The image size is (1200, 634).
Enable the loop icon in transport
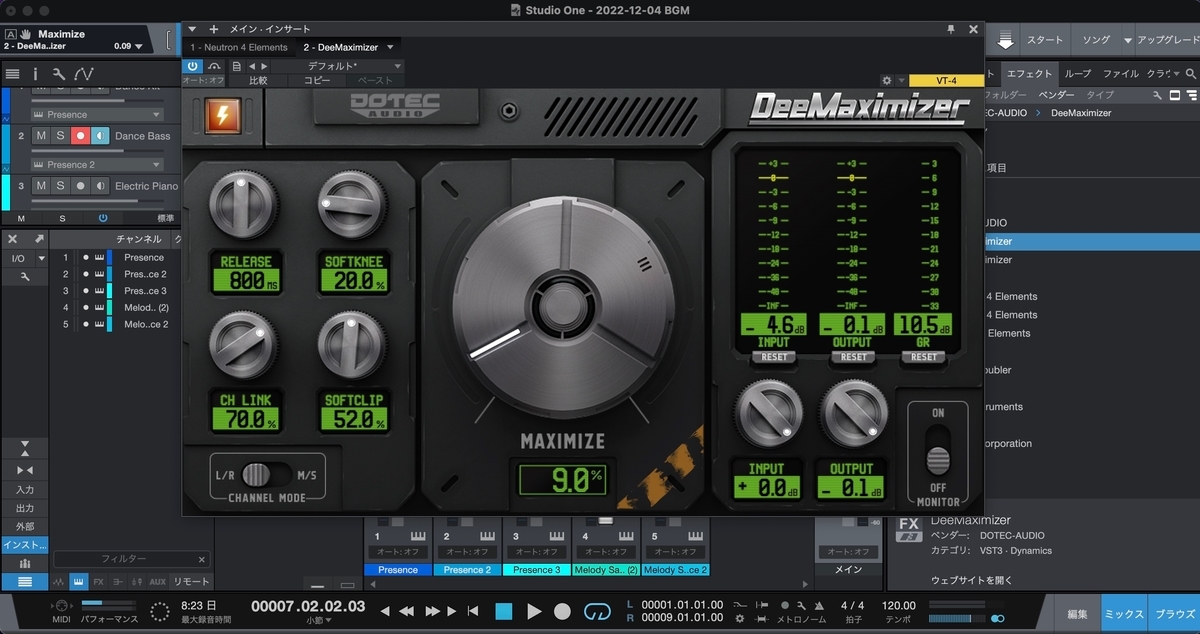(596, 611)
